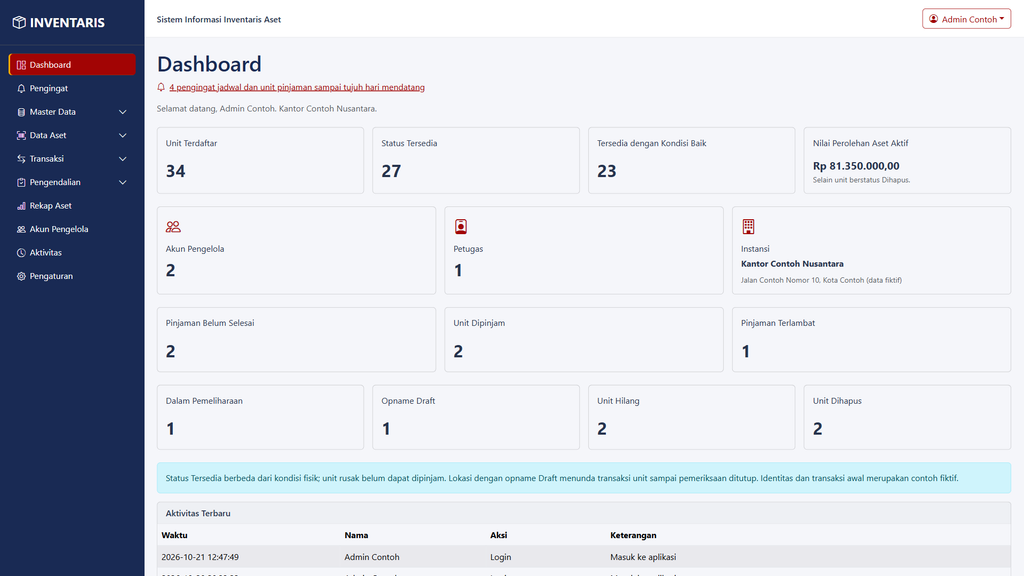Image resolution: width=1024 pixels, height=576 pixels.
Task: Open the Pengaturan menu item
Action: coord(72,276)
